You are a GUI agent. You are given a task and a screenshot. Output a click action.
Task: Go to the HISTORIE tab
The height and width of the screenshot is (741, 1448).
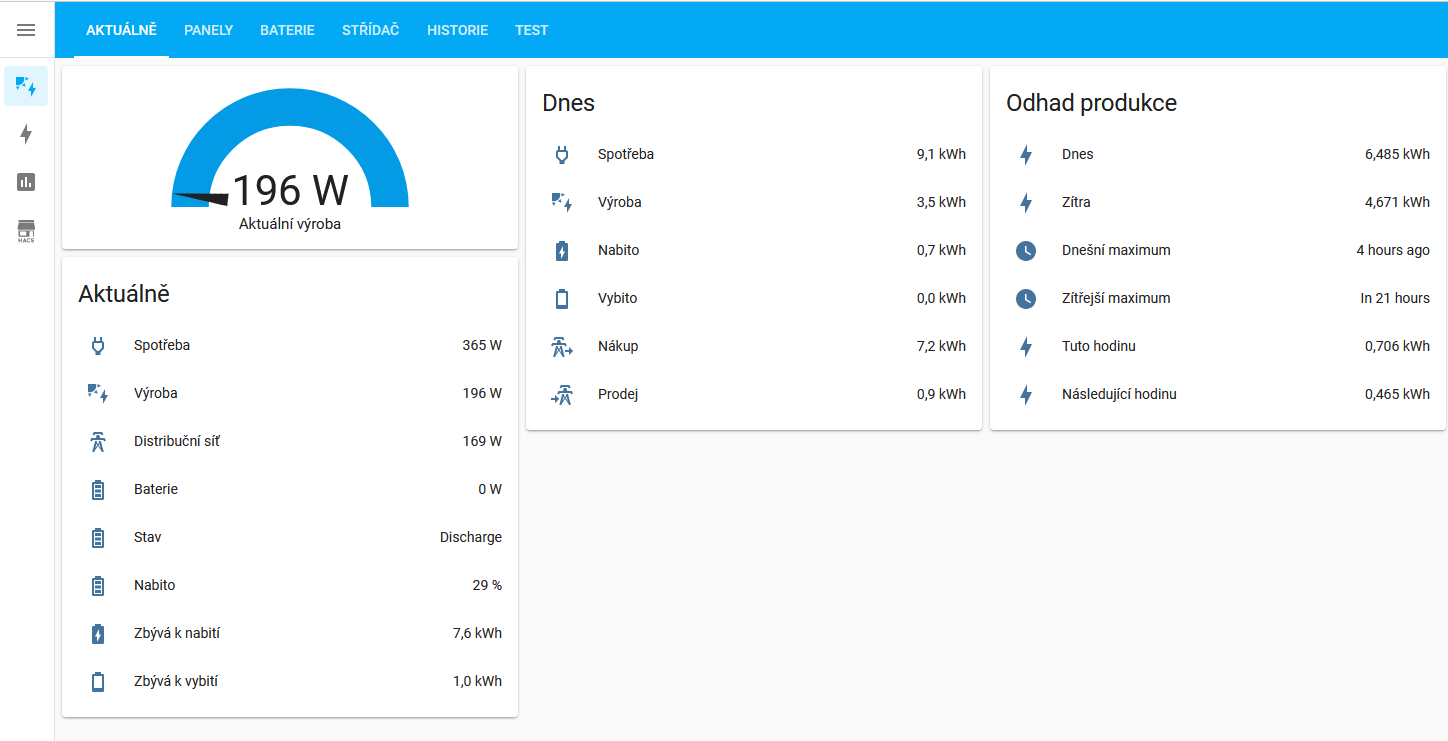point(457,30)
